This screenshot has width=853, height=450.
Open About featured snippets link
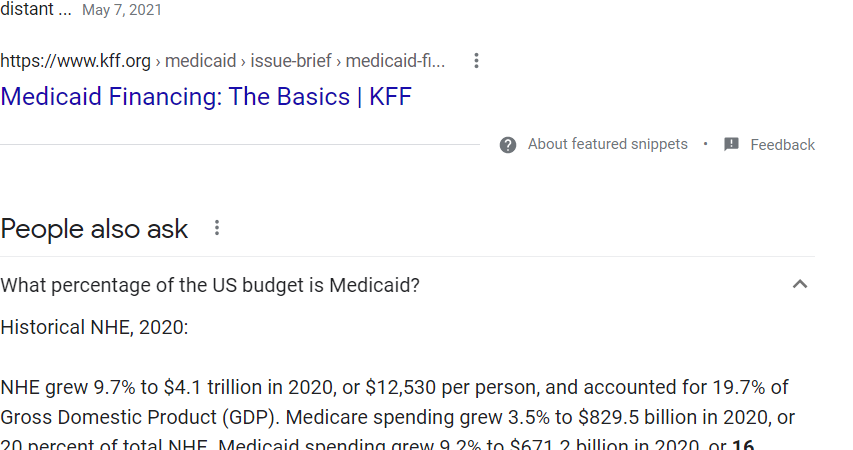click(607, 144)
